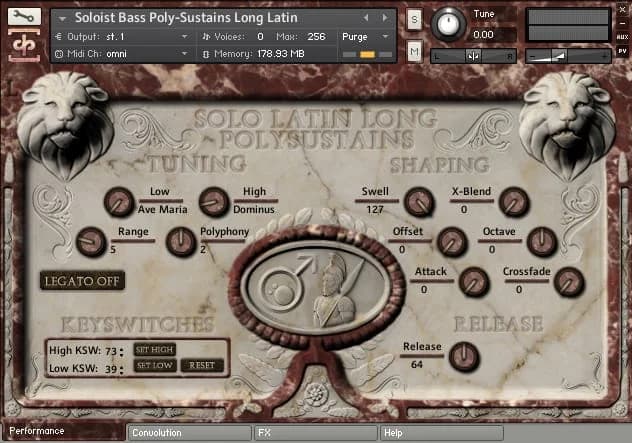Adjust the stereo pan slider
This screenshot has height=443, width=632.
[471, 56]
